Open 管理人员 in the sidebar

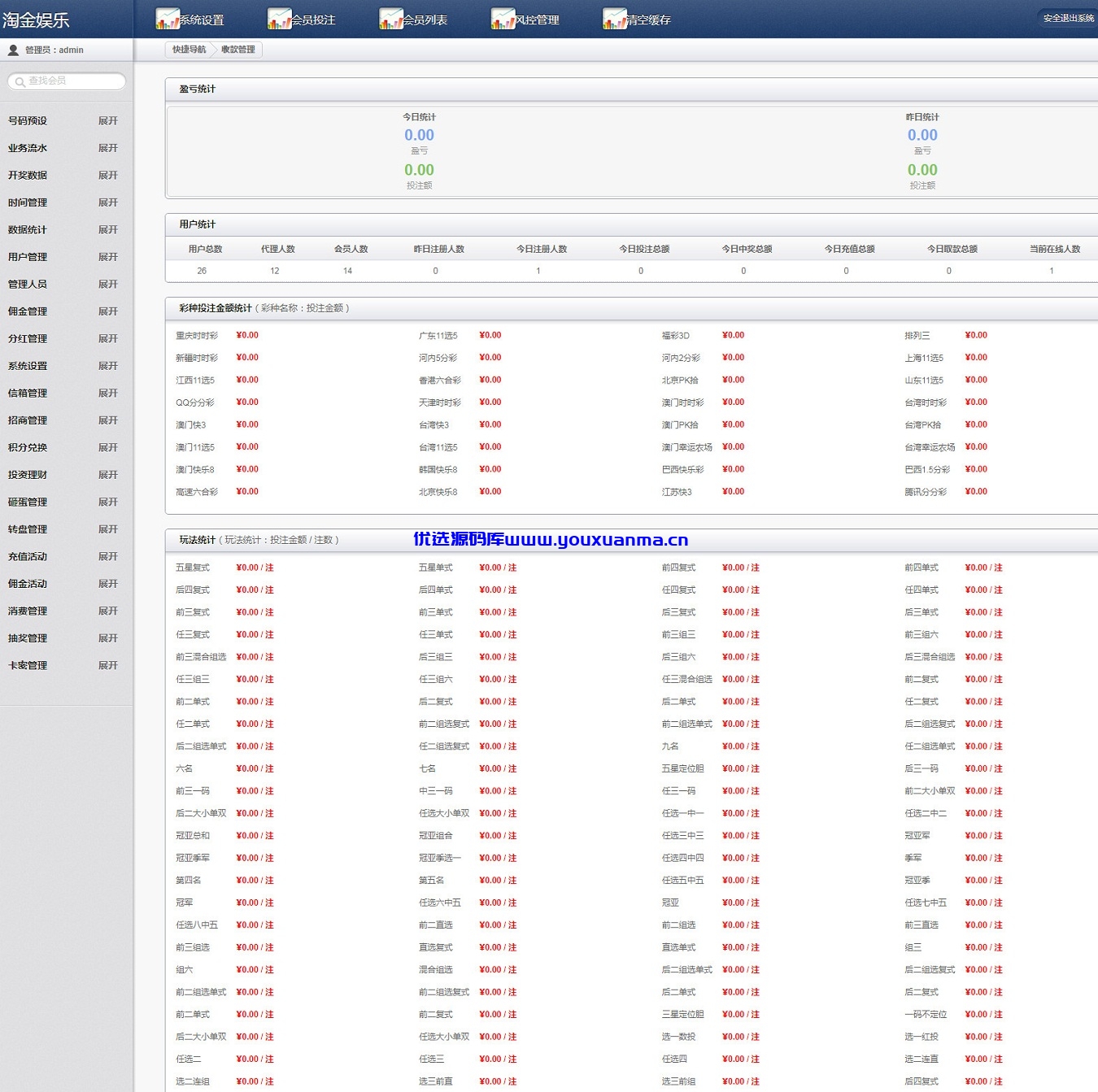28,285
